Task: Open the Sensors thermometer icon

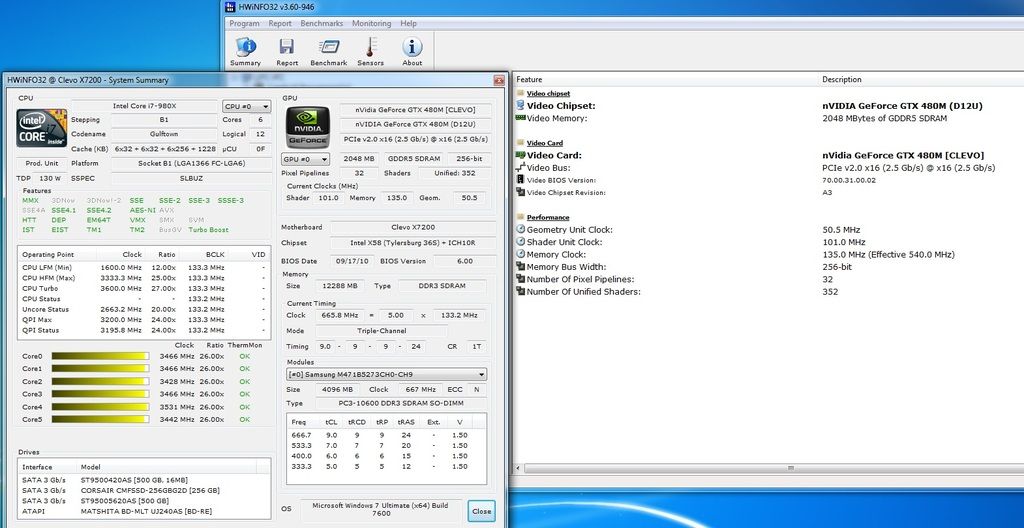Action: tap(370, 47)
